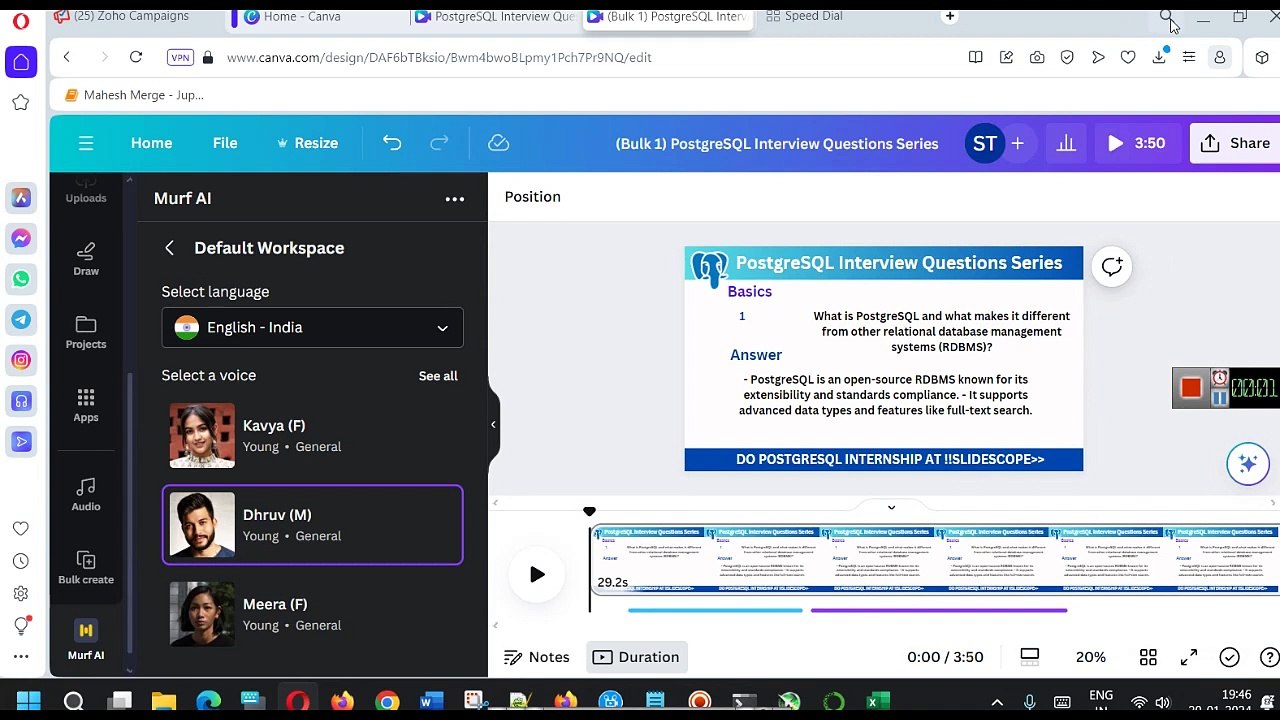The height and width of the screenshot is (720, 1280).
Task: Open grid view of pages
Action: [x=1148, y=657]
